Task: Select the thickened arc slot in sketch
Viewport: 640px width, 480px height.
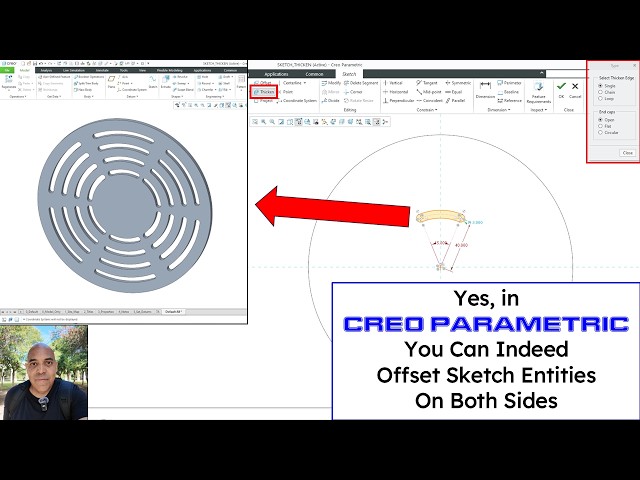Action: [x=440, y=216]
